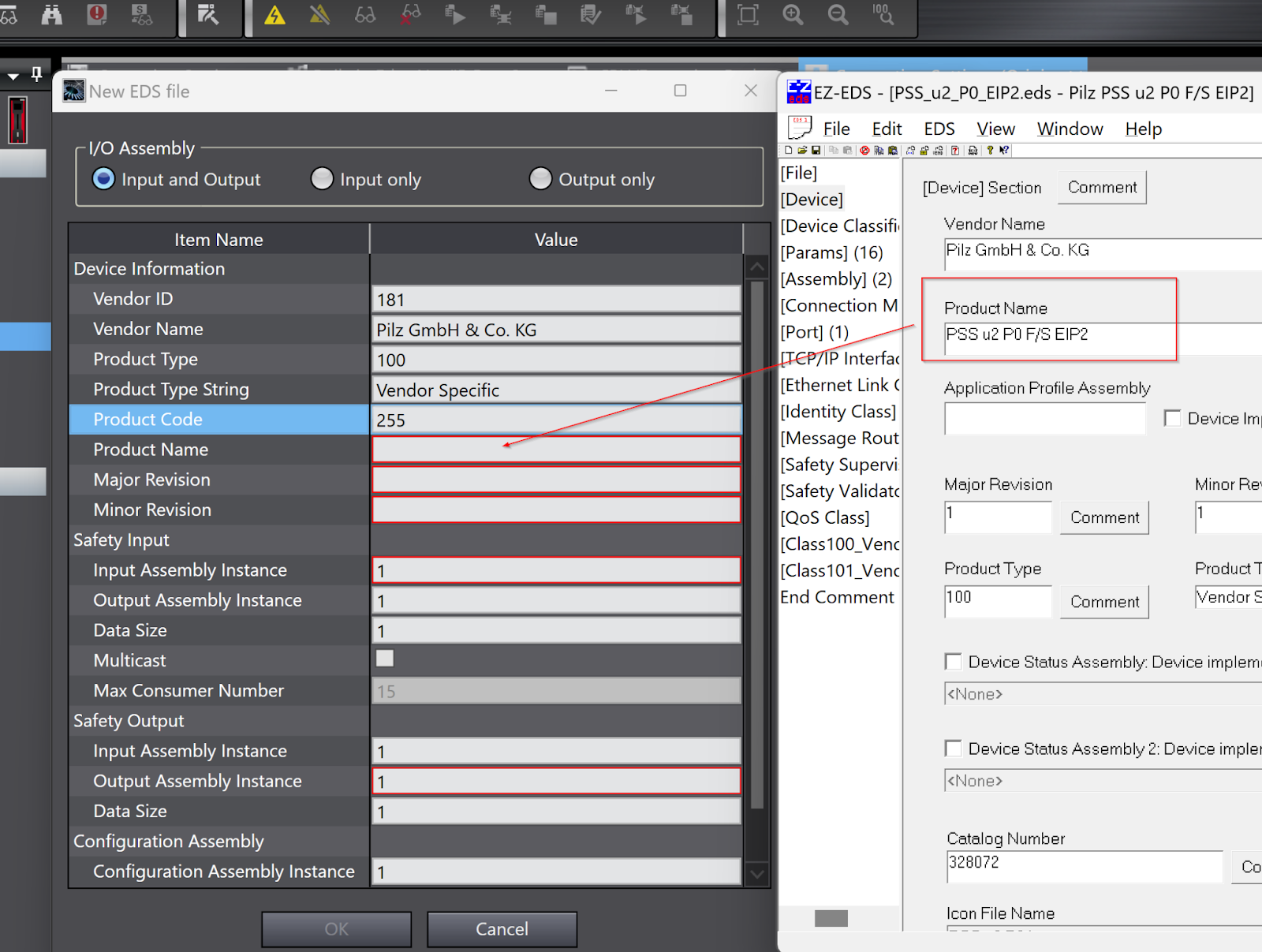Toggle the Multicast checkbox
This screenshot has width=1262, height=952.
click(x=385, y=659)
